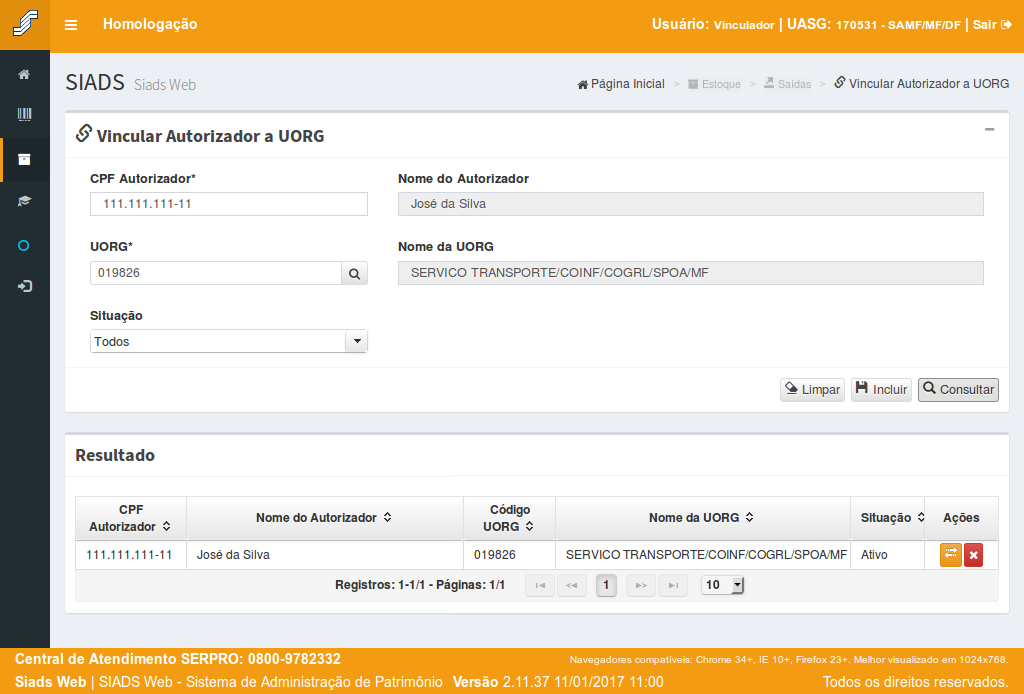
Task: Click the Versão 2.11.37 footer text
Action: point(558,682)
